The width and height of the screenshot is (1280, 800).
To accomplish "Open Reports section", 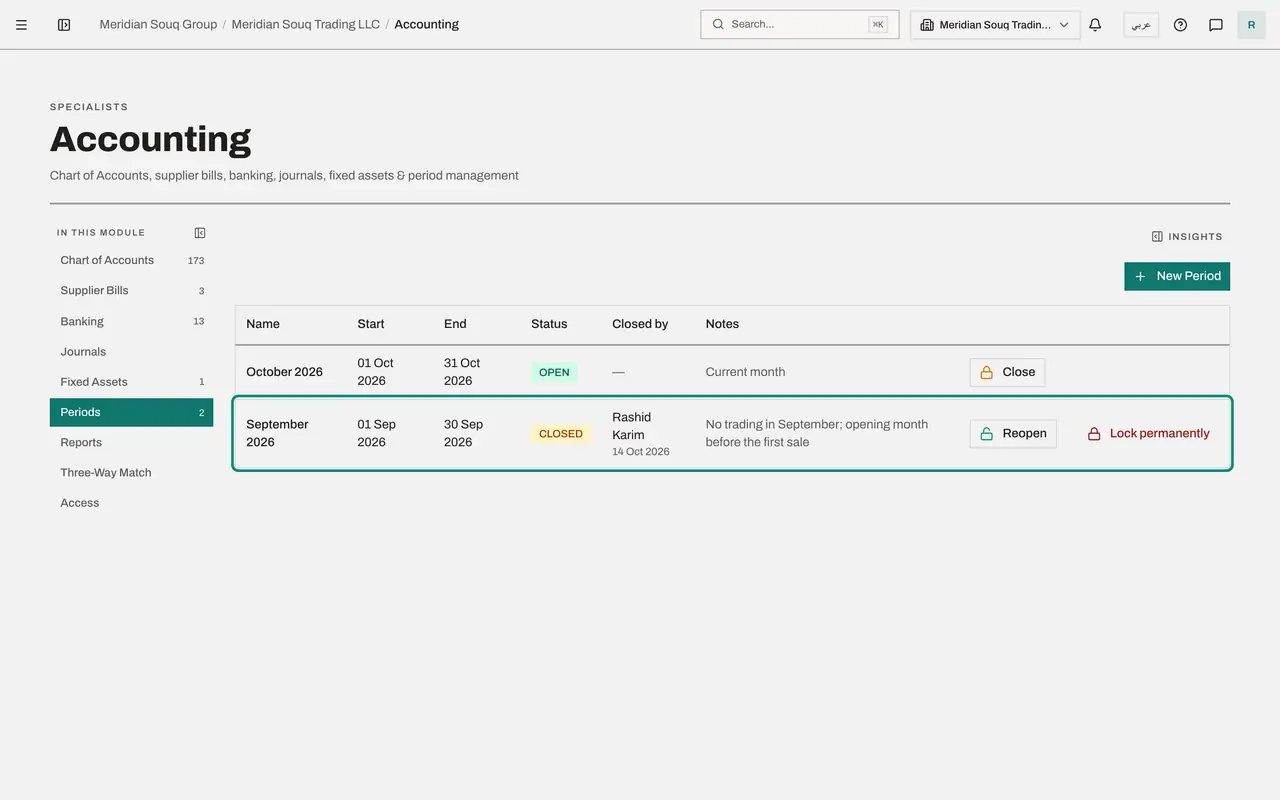I will tap(131, 443).
